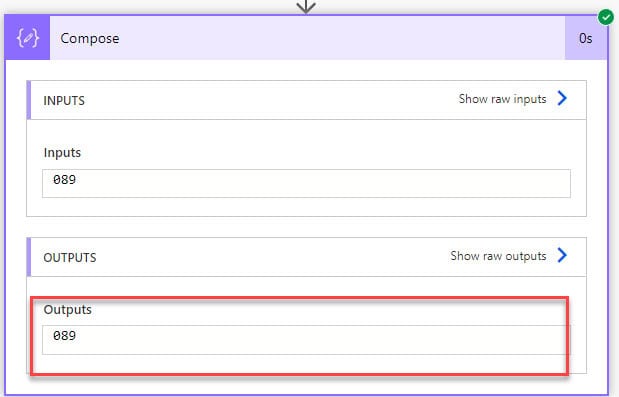Collapse the Compose action header
The height and width of the screenshot is (397, 619).
(306, 38)
